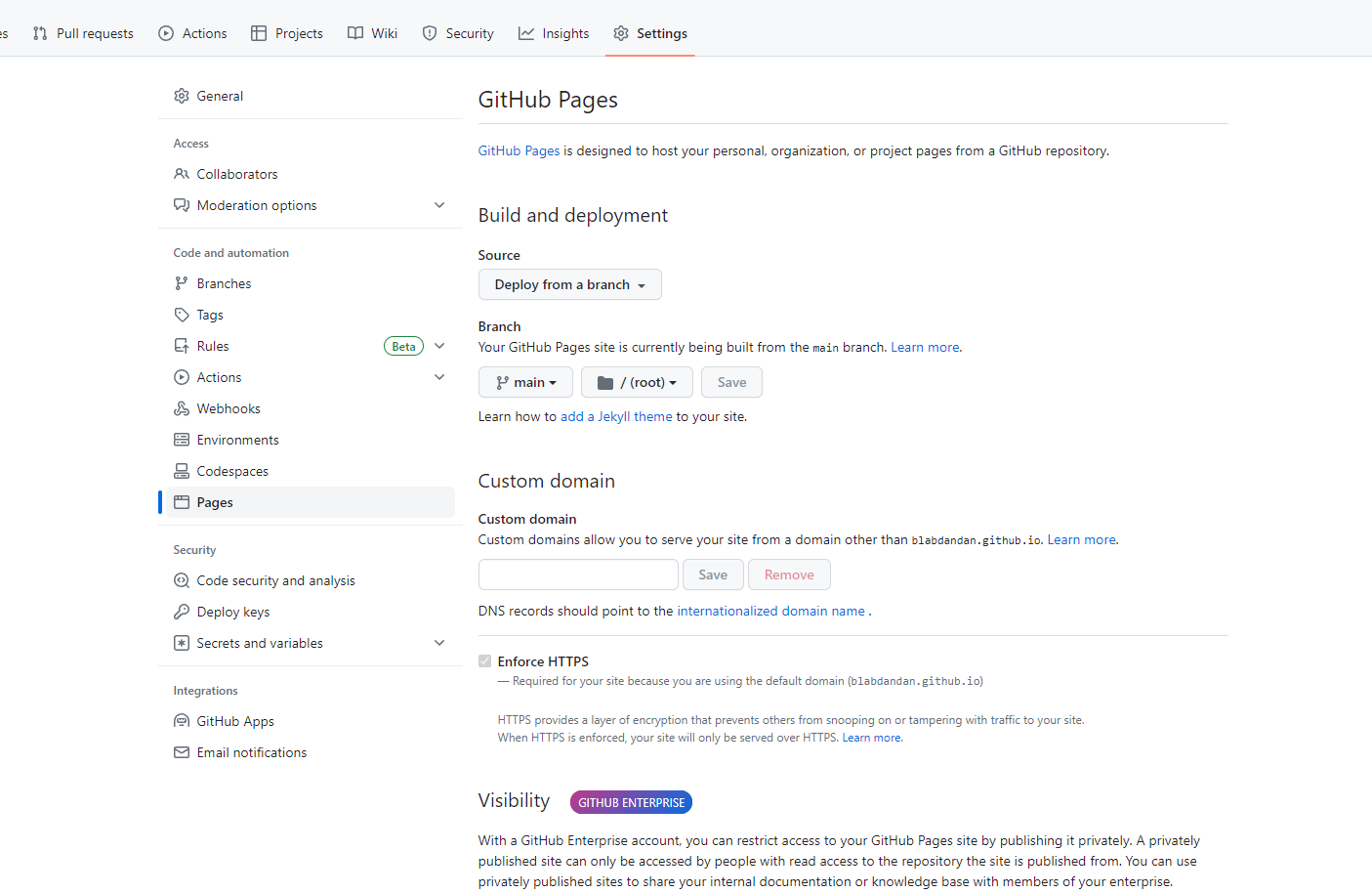Click the Beta label beside Rules
This screenshot has width=1372, height=893.
click(x=403, y=346)
